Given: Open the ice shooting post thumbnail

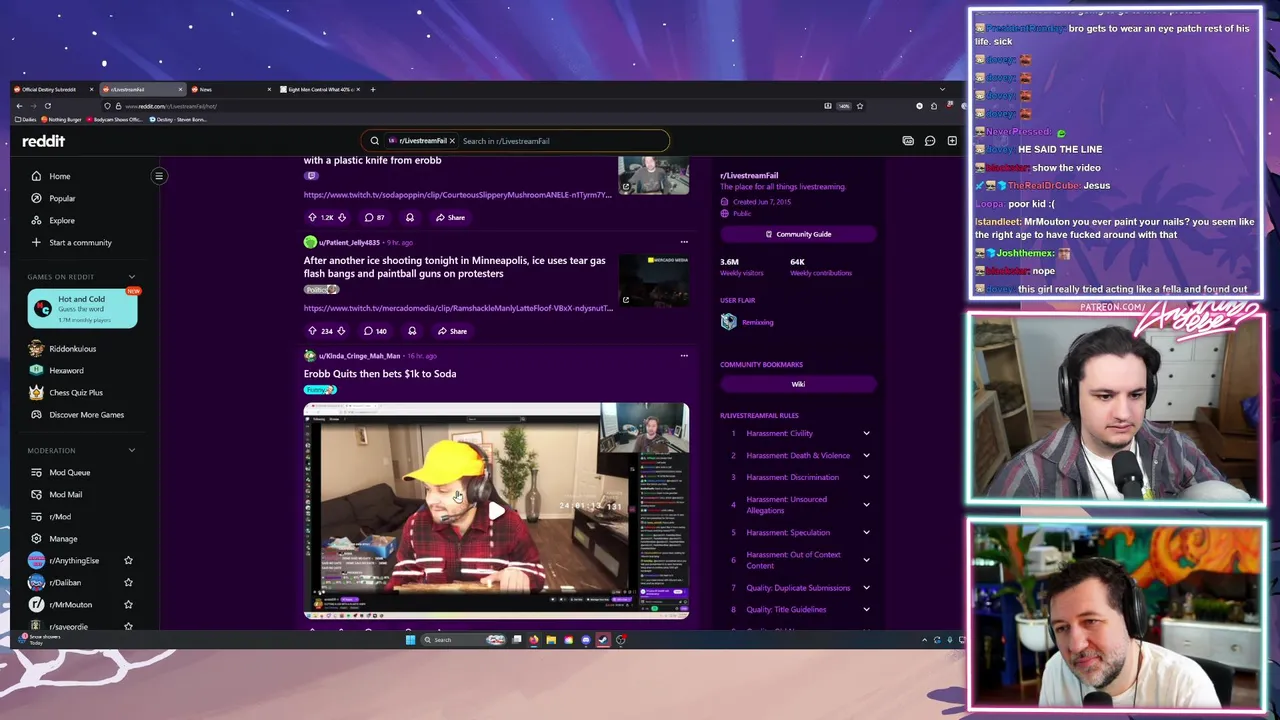Looking at the screenshot, I should click(654, 280).
